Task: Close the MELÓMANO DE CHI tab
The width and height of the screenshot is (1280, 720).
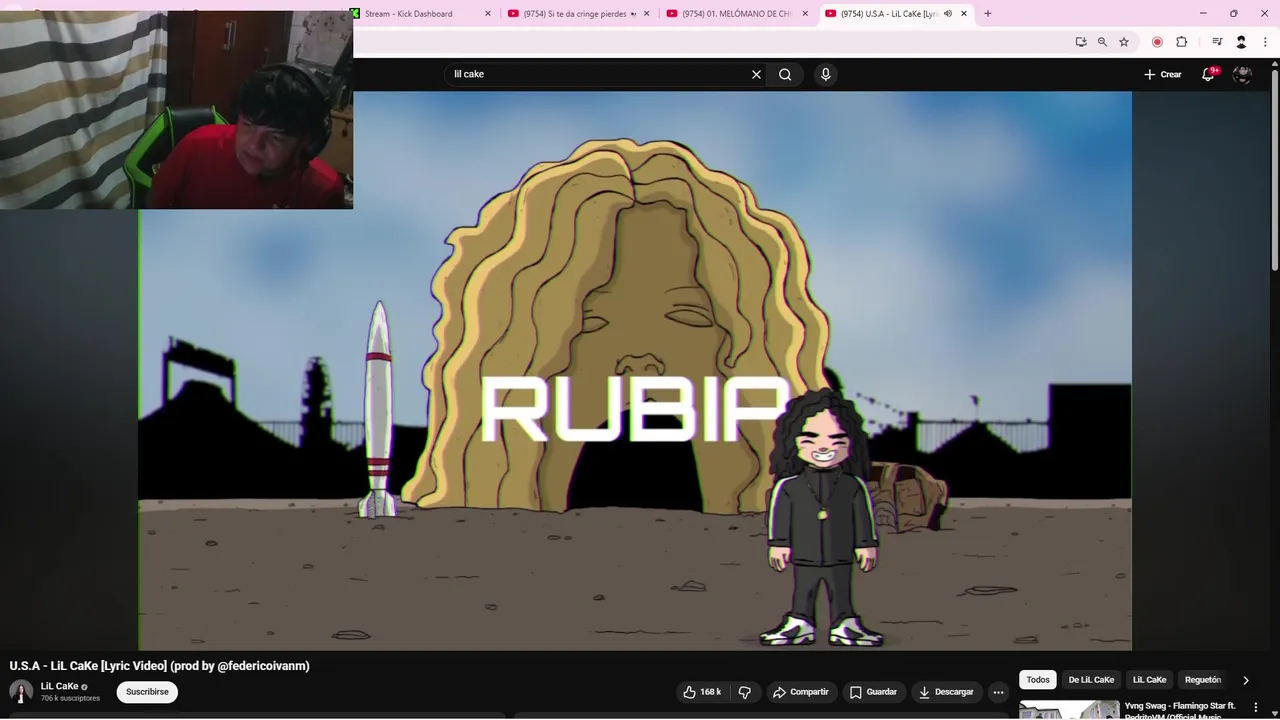Action: click(805, 13)
